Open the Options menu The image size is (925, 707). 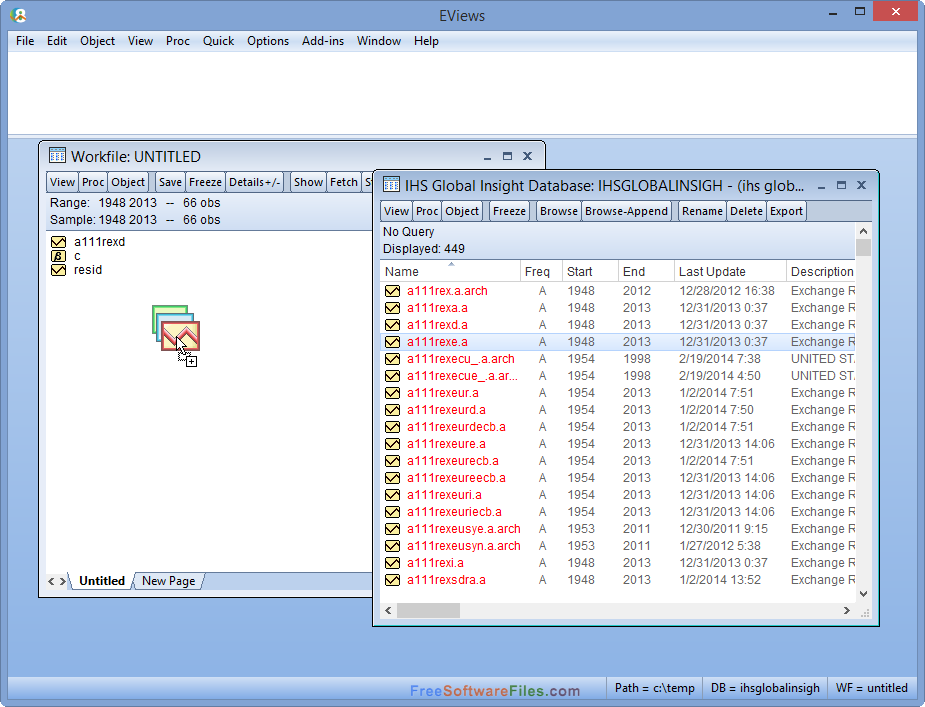pos(268,41)
